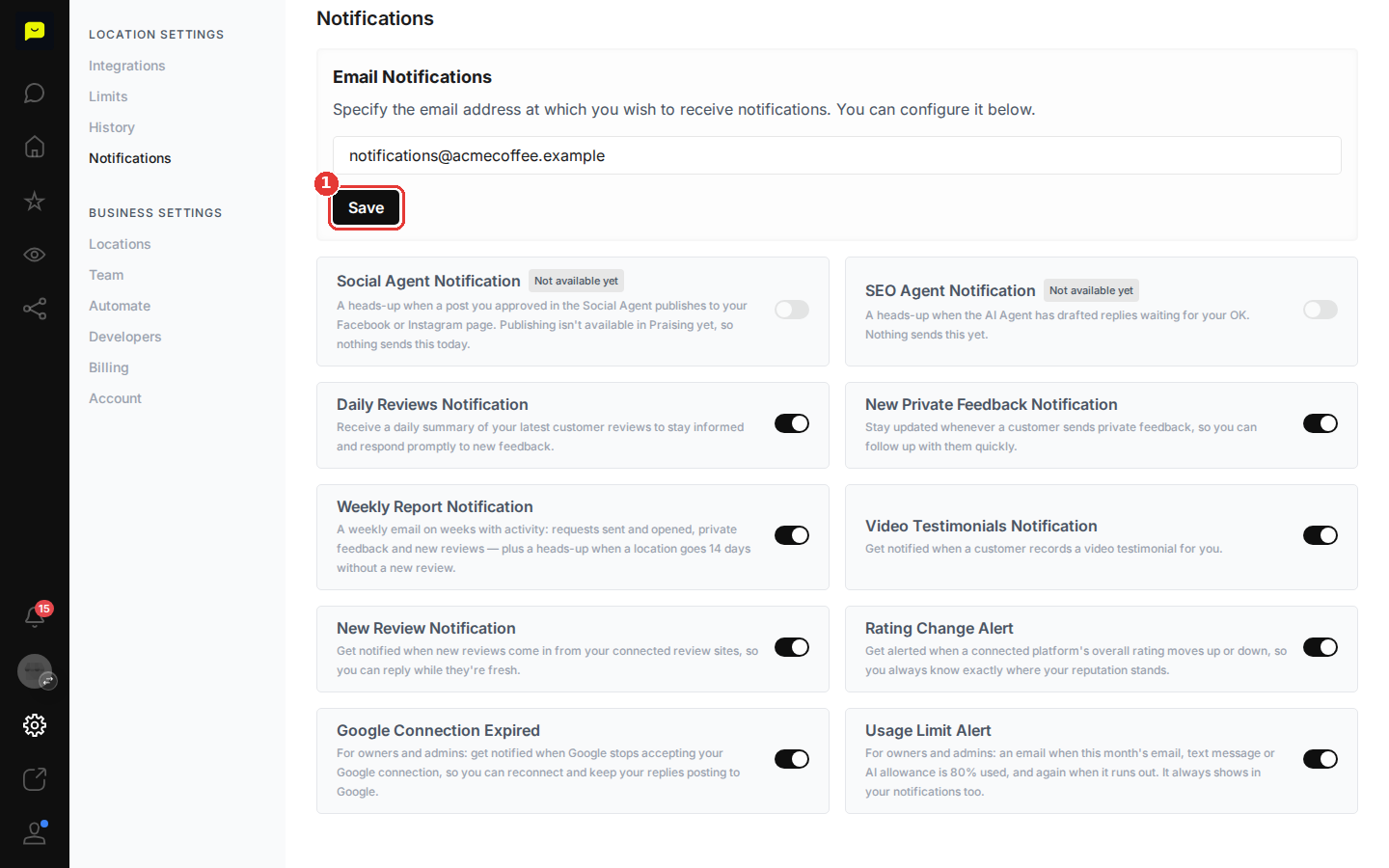The image size is (1389, 868).
Task: Go to Team settings
Action: [x=106, y=275]
